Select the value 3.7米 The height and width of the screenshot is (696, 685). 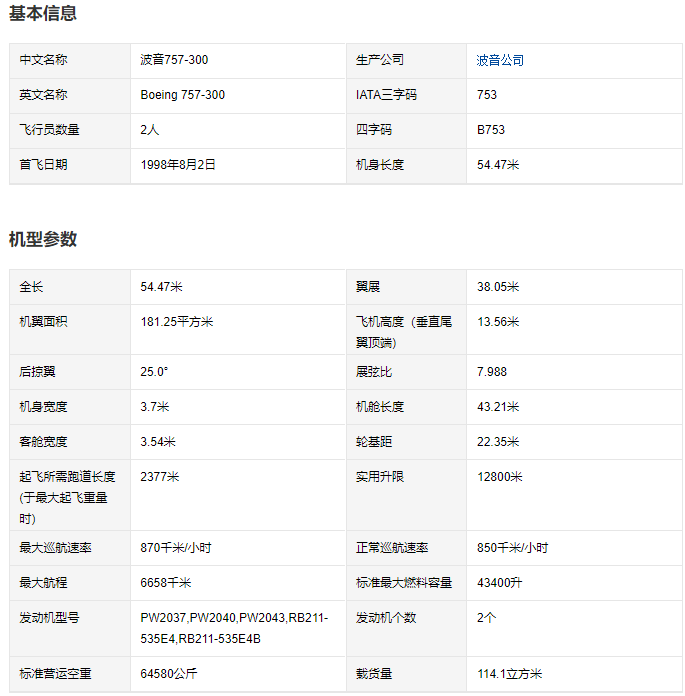[154, 407]
